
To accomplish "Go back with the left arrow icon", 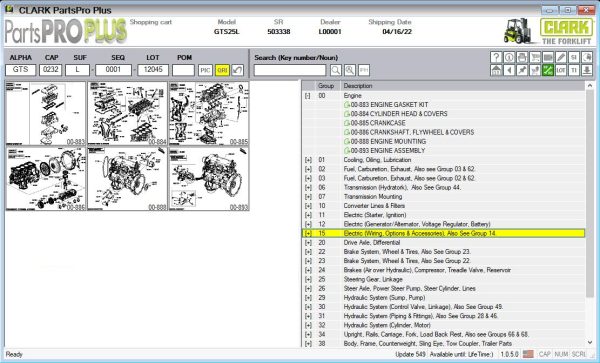I will coord(509,70).
